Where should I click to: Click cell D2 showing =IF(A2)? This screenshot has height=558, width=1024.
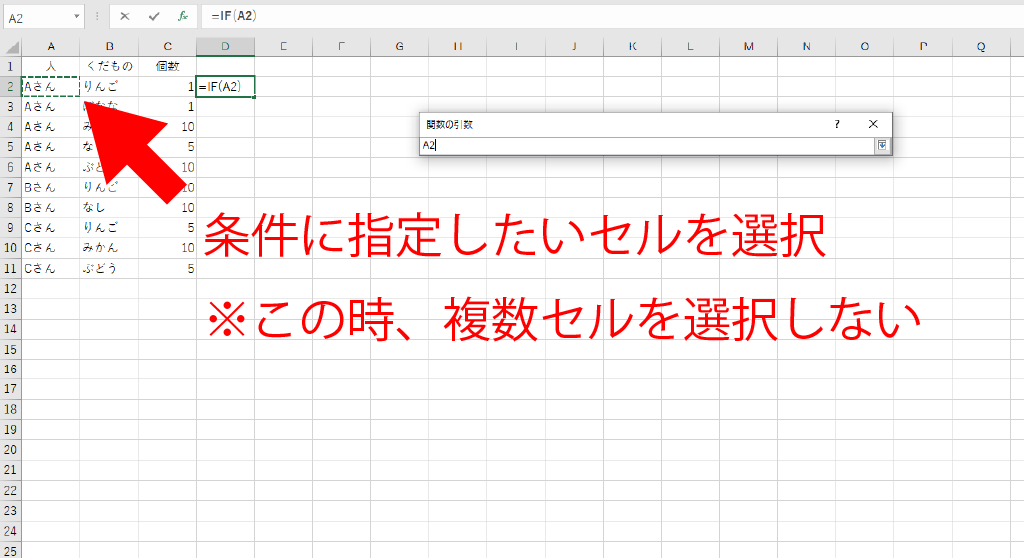(225, 87)
